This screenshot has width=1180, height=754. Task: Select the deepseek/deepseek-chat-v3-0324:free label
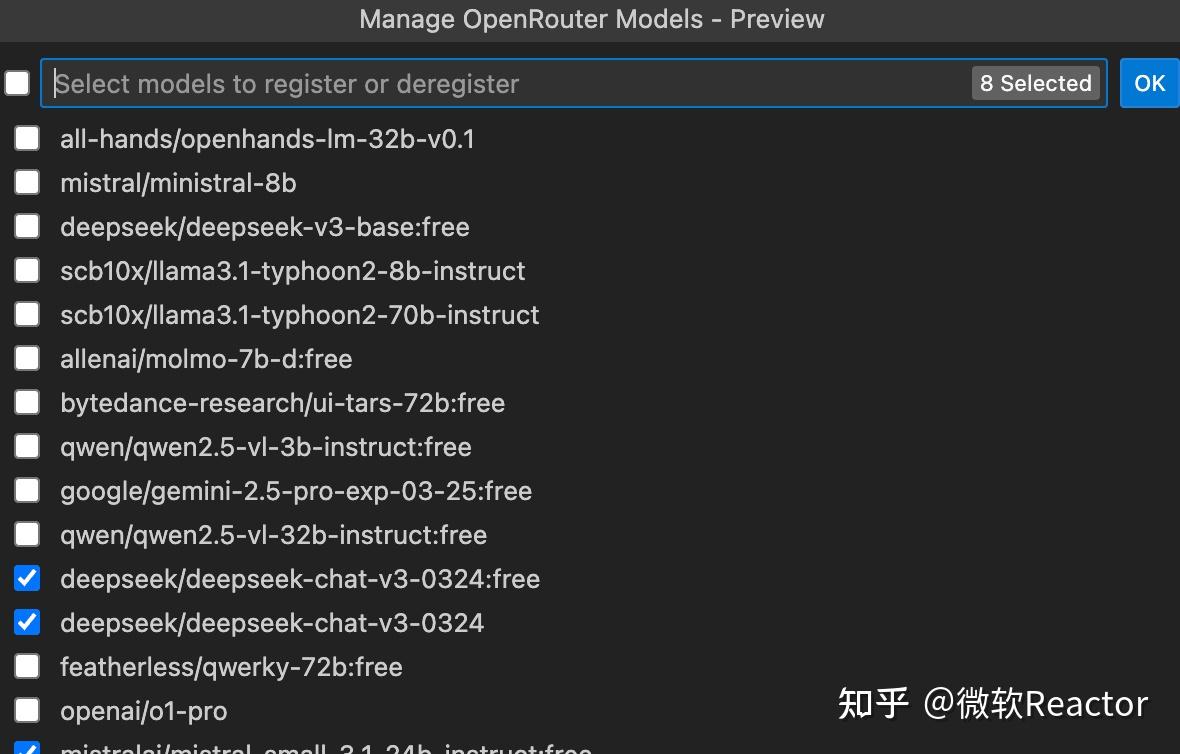click(x=300, y=579)
